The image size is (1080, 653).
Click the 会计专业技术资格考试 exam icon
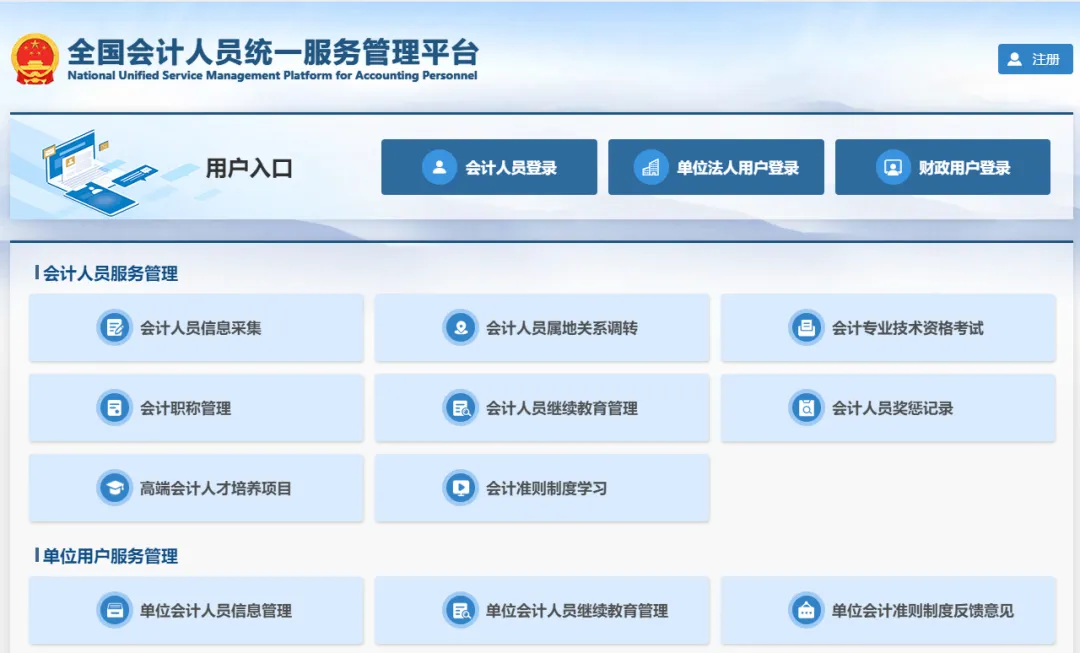(807, 327)
